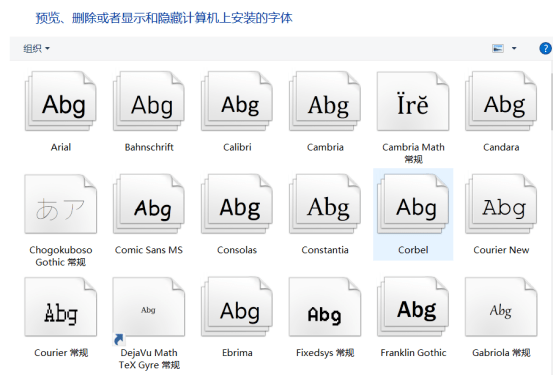Select the Franklin Gothic font icon

[x=413, y=307]
